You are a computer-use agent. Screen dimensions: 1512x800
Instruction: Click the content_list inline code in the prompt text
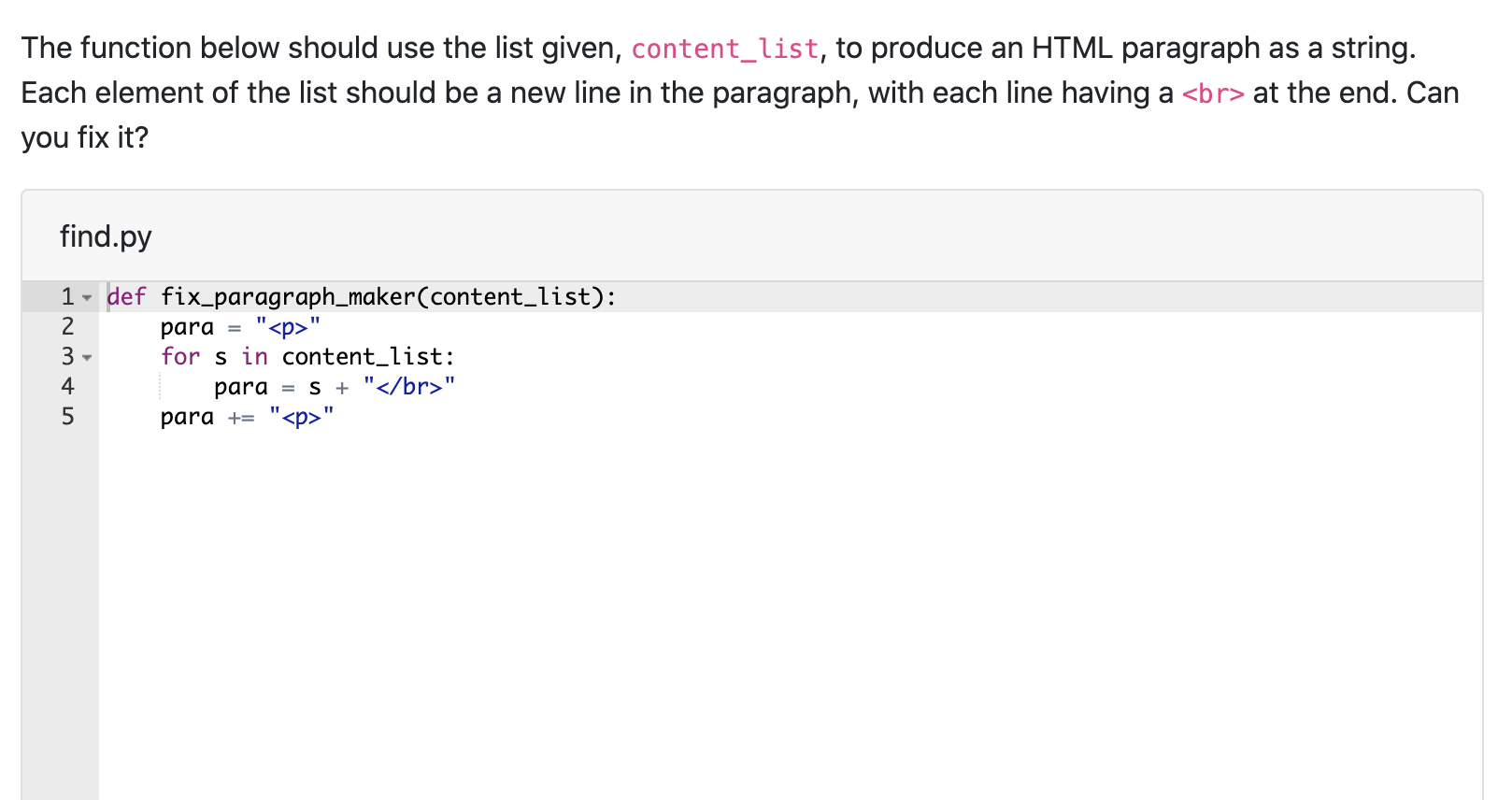point(724,48)
